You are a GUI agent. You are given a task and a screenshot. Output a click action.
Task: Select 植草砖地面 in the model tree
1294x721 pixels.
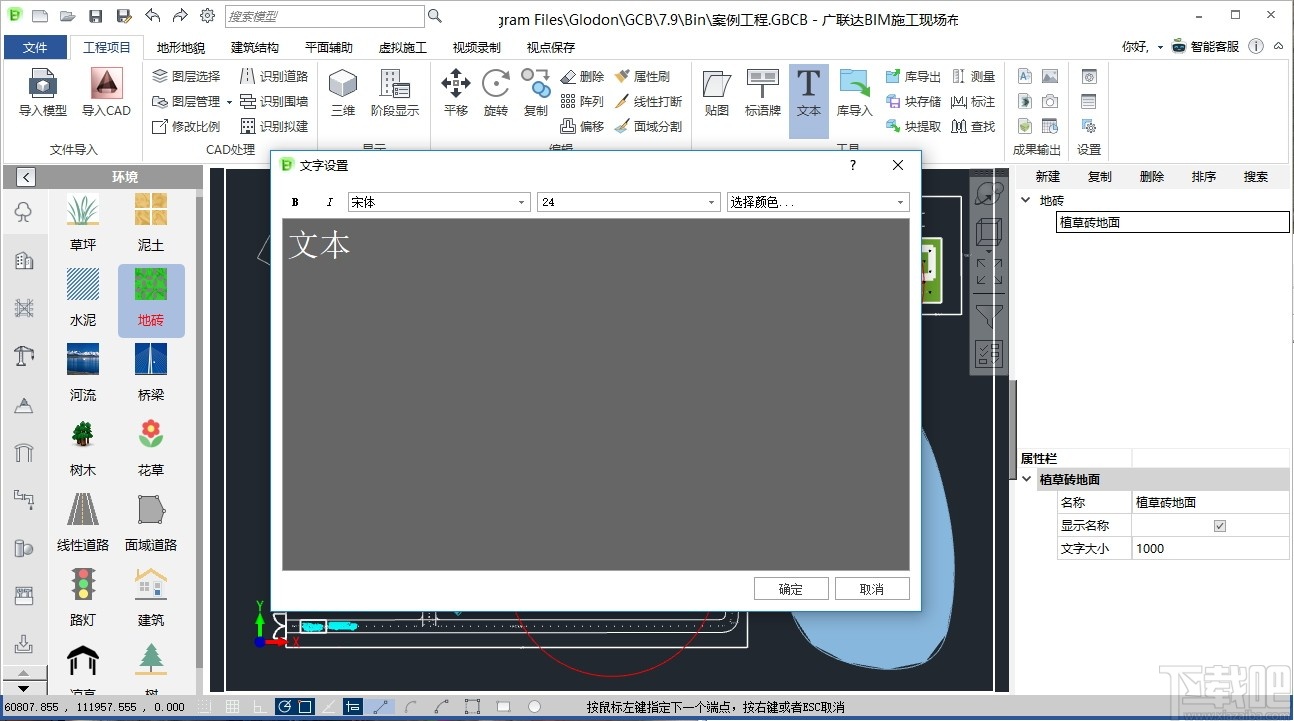[x=1173, y=223]
